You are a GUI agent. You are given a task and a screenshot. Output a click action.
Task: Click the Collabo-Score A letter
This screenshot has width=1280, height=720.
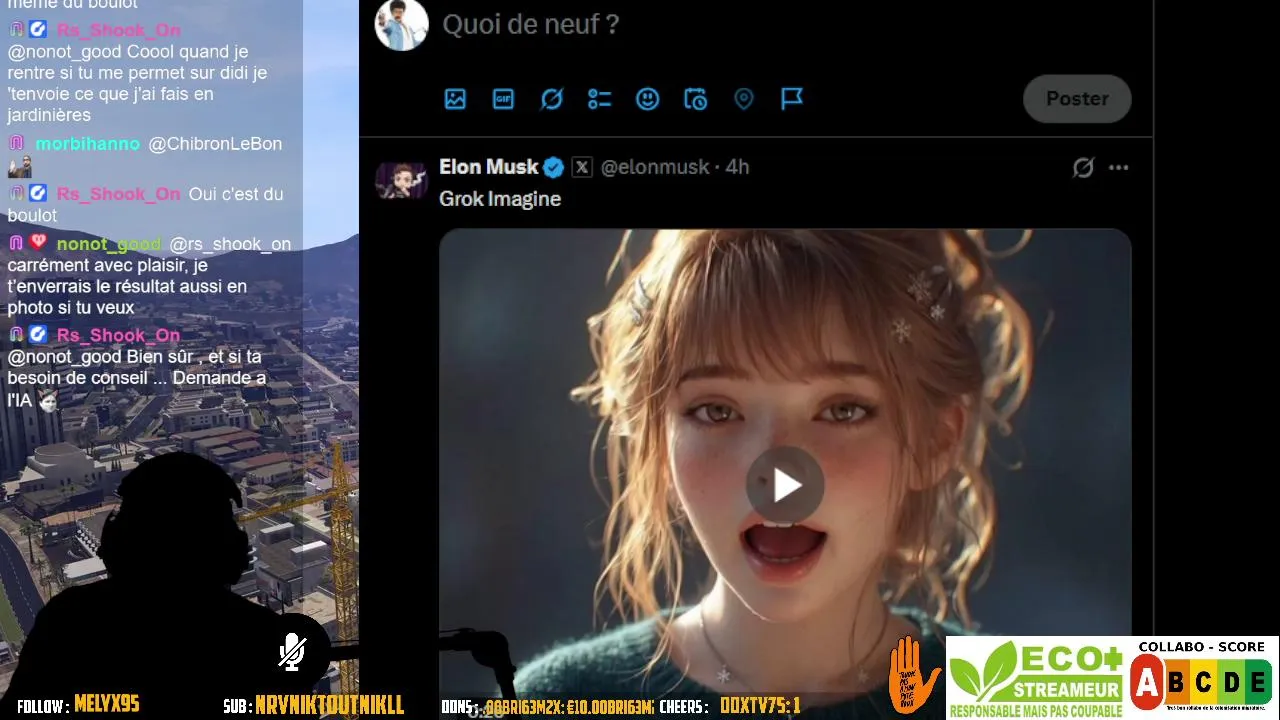1147,683
